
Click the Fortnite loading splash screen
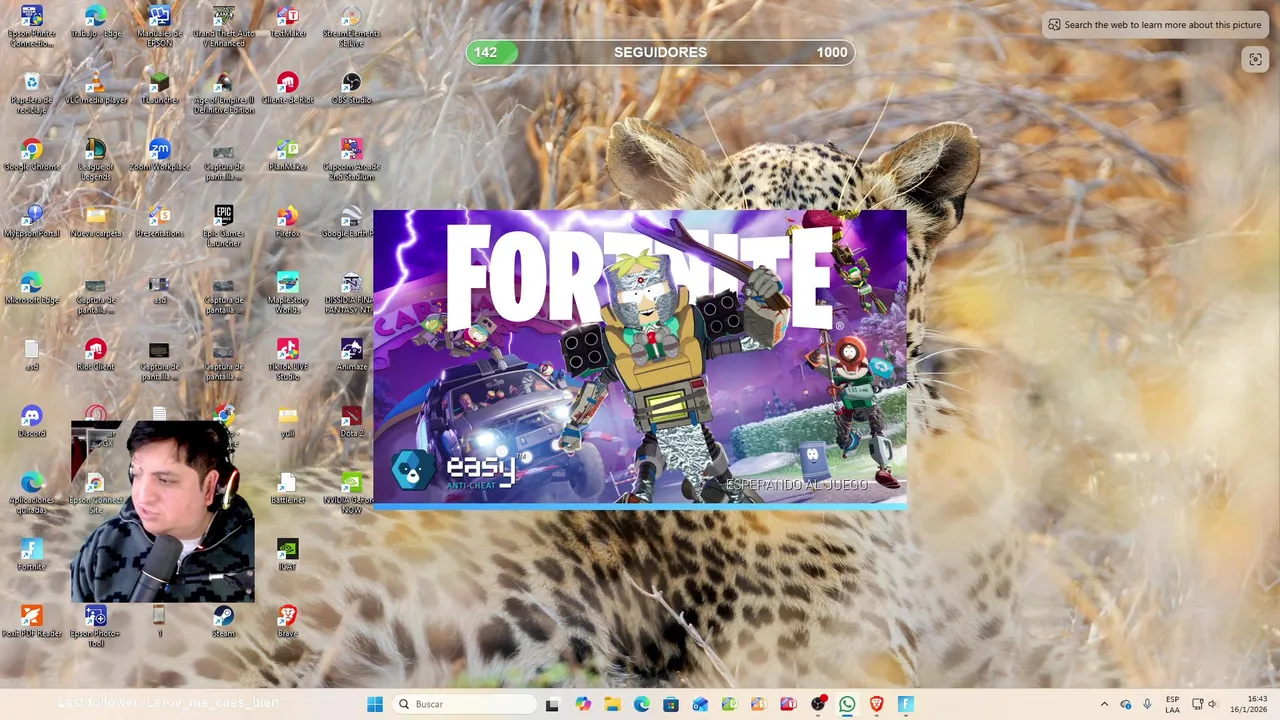[x=640, y=360]
